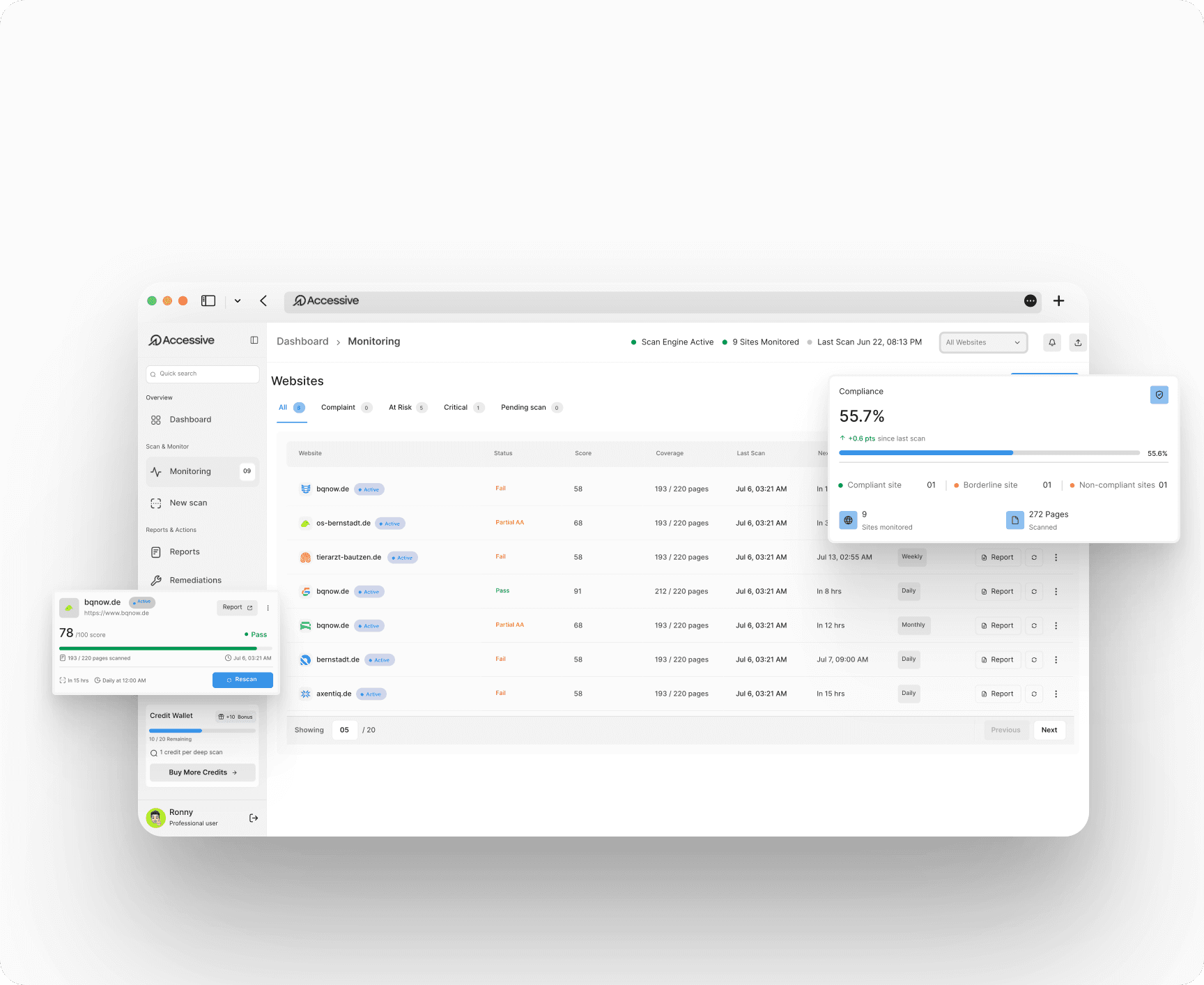Open more options for axentiq.de row
1204x985 pixels.
[x=1056, y=694]
